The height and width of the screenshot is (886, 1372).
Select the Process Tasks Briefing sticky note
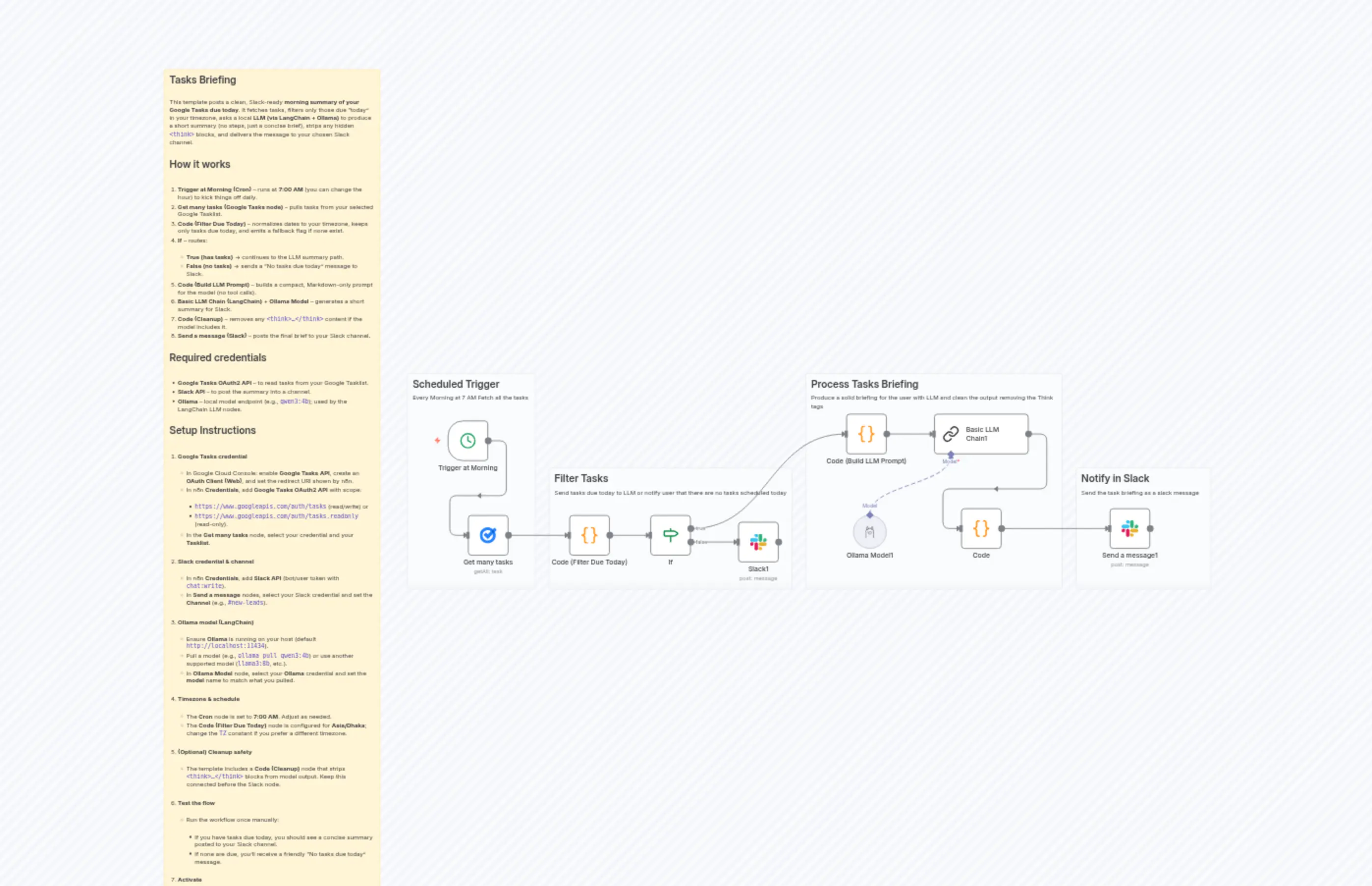(864, 384)
